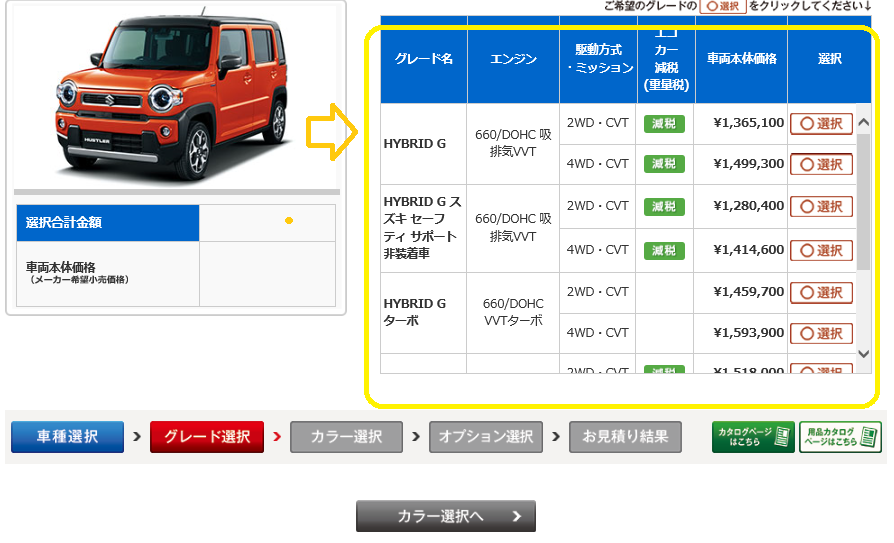This screenshot has height=543, width=894.
Task: Proceed with カラー選択へ button
Action: (446, 516)
